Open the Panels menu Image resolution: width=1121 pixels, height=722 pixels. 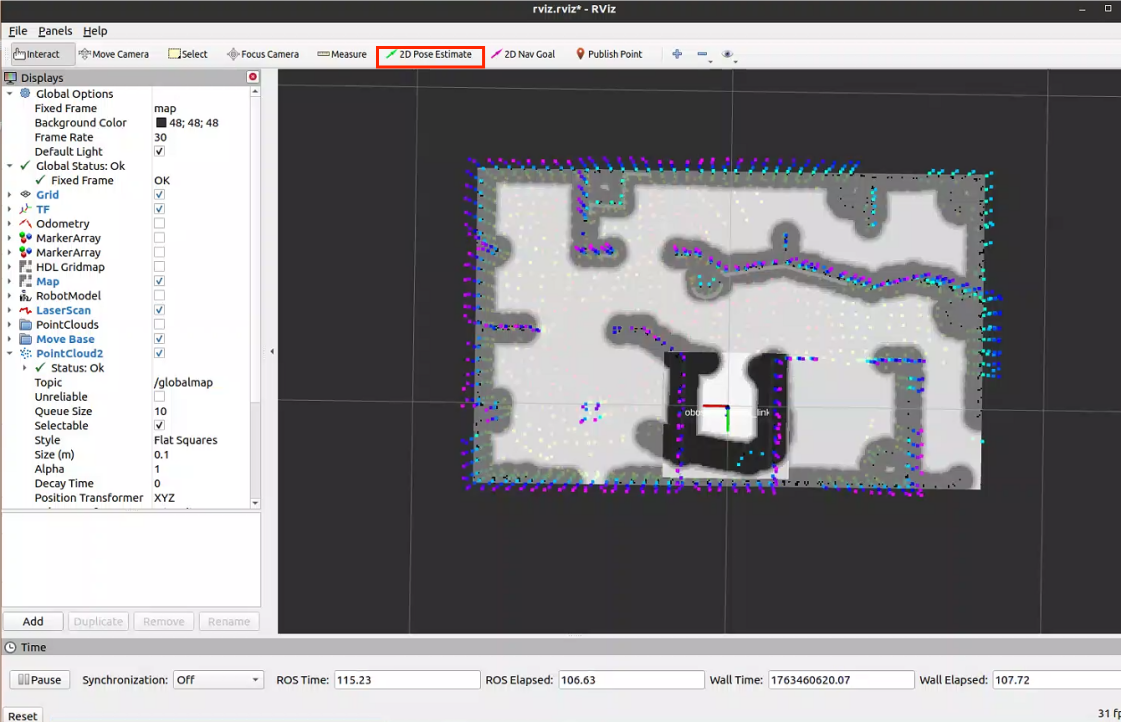(x=55, y=31)
